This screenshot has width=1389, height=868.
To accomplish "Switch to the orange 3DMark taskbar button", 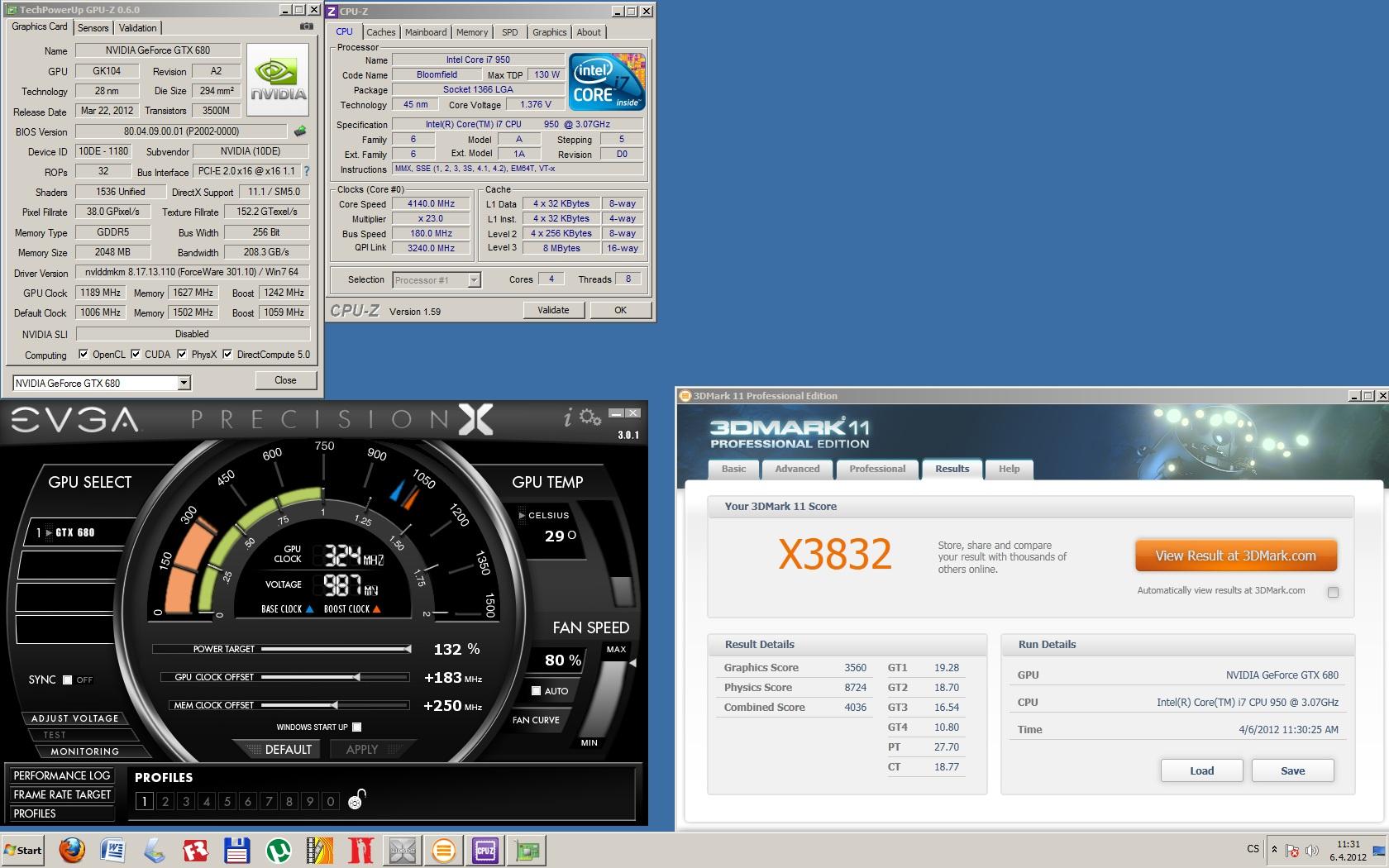I will coord(444,850).
